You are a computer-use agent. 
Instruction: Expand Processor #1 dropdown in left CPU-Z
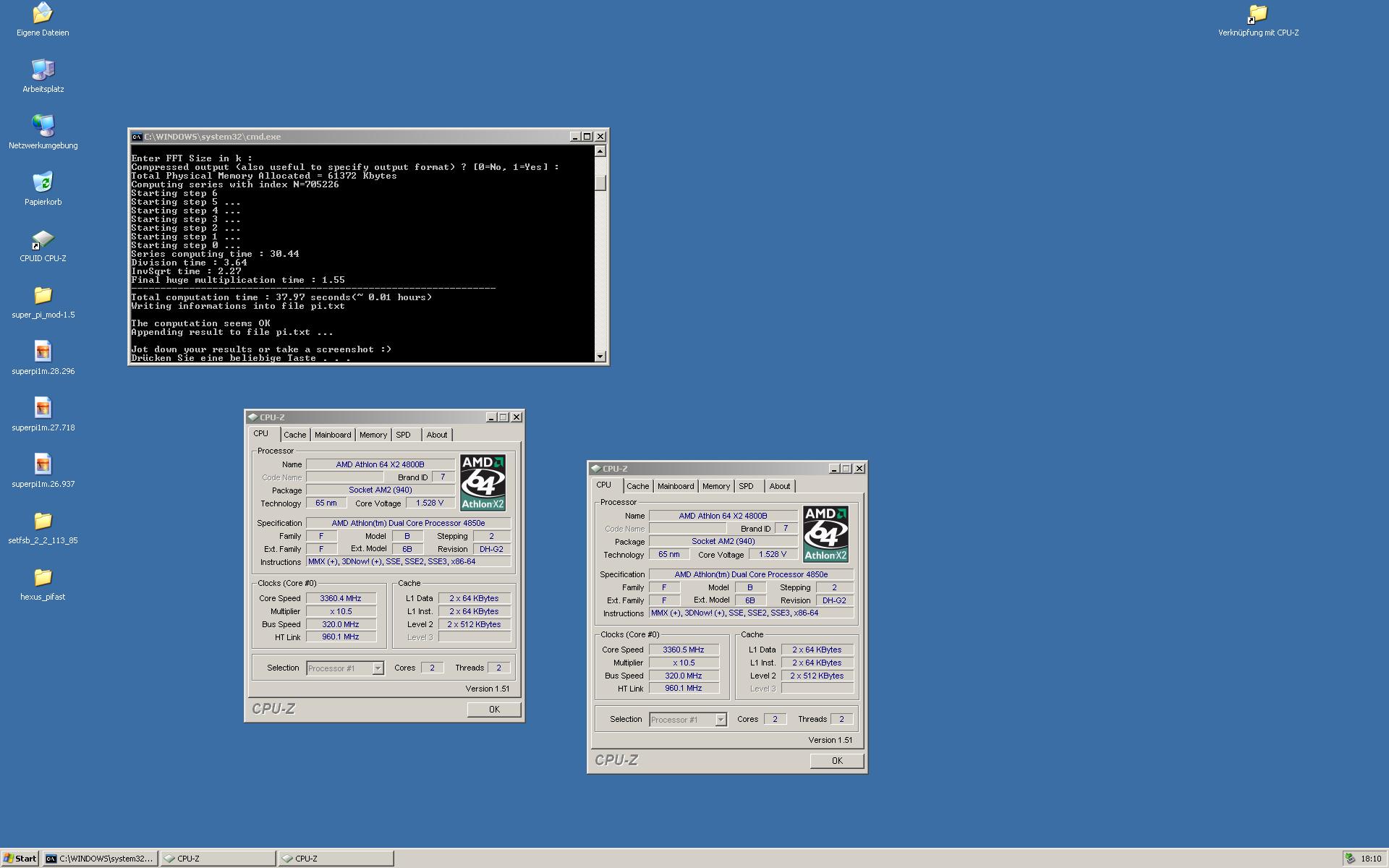[x=377, y=668]
